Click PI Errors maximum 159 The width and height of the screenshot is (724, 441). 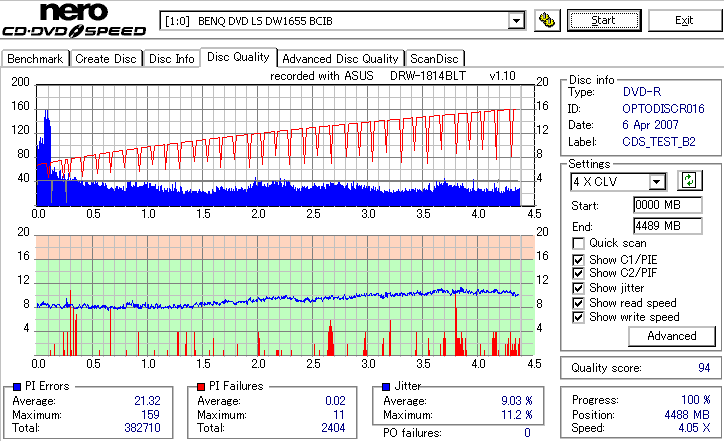[151, 415]
